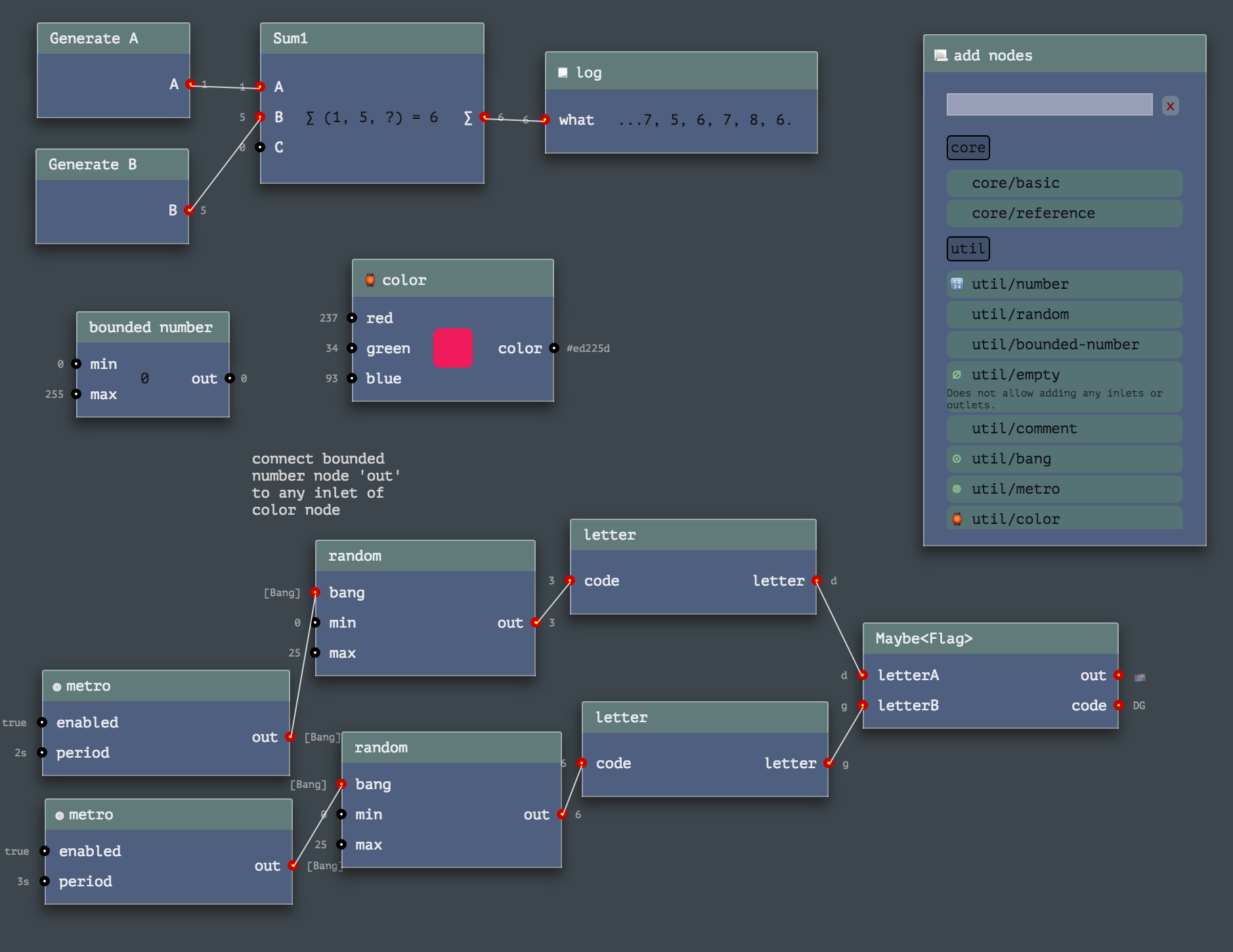Click the Maybe<Flag> node title bar
Image resolution: width=1233 pixels, height=952 pixels.
[989, 639]
